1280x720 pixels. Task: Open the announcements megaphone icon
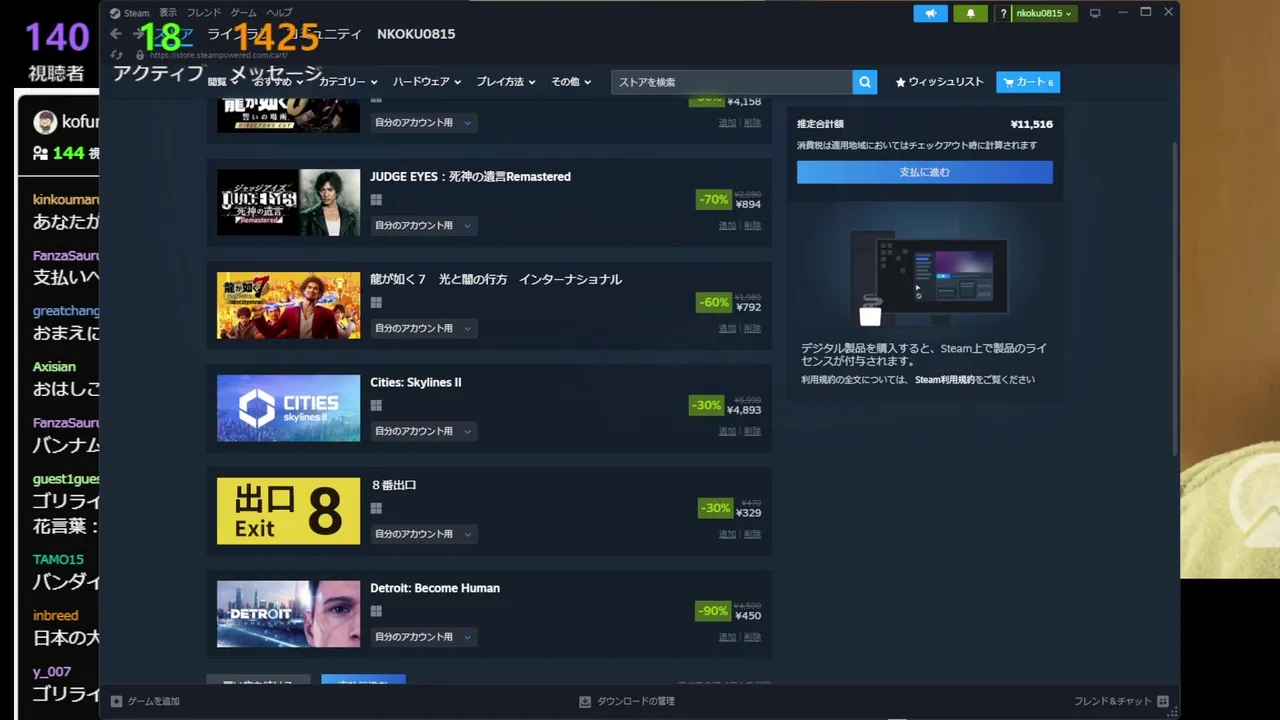pos(930,13)
